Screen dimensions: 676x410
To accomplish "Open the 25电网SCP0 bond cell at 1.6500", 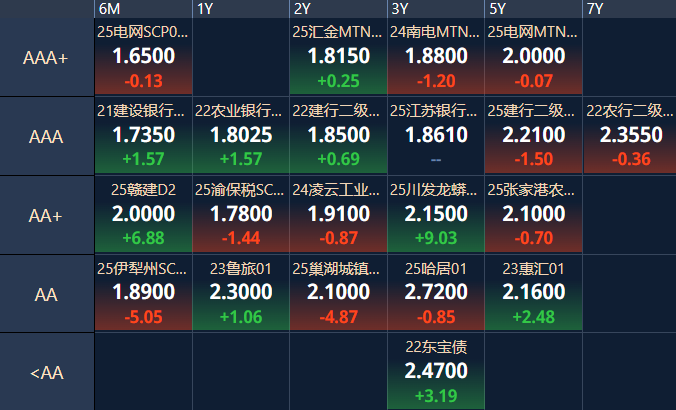I will pos(143,57).
